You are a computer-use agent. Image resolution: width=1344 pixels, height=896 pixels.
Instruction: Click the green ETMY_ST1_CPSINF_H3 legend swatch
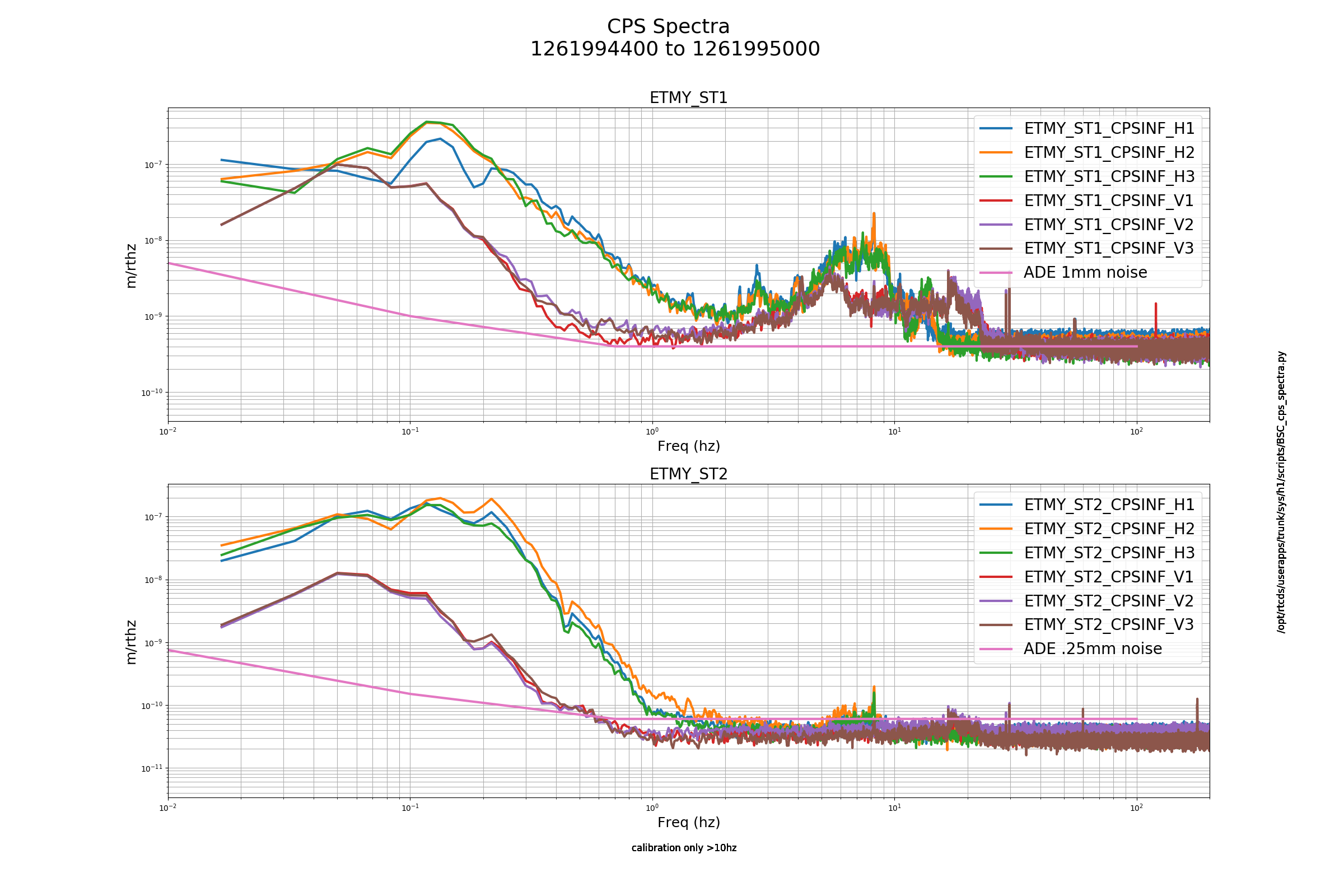996,176
